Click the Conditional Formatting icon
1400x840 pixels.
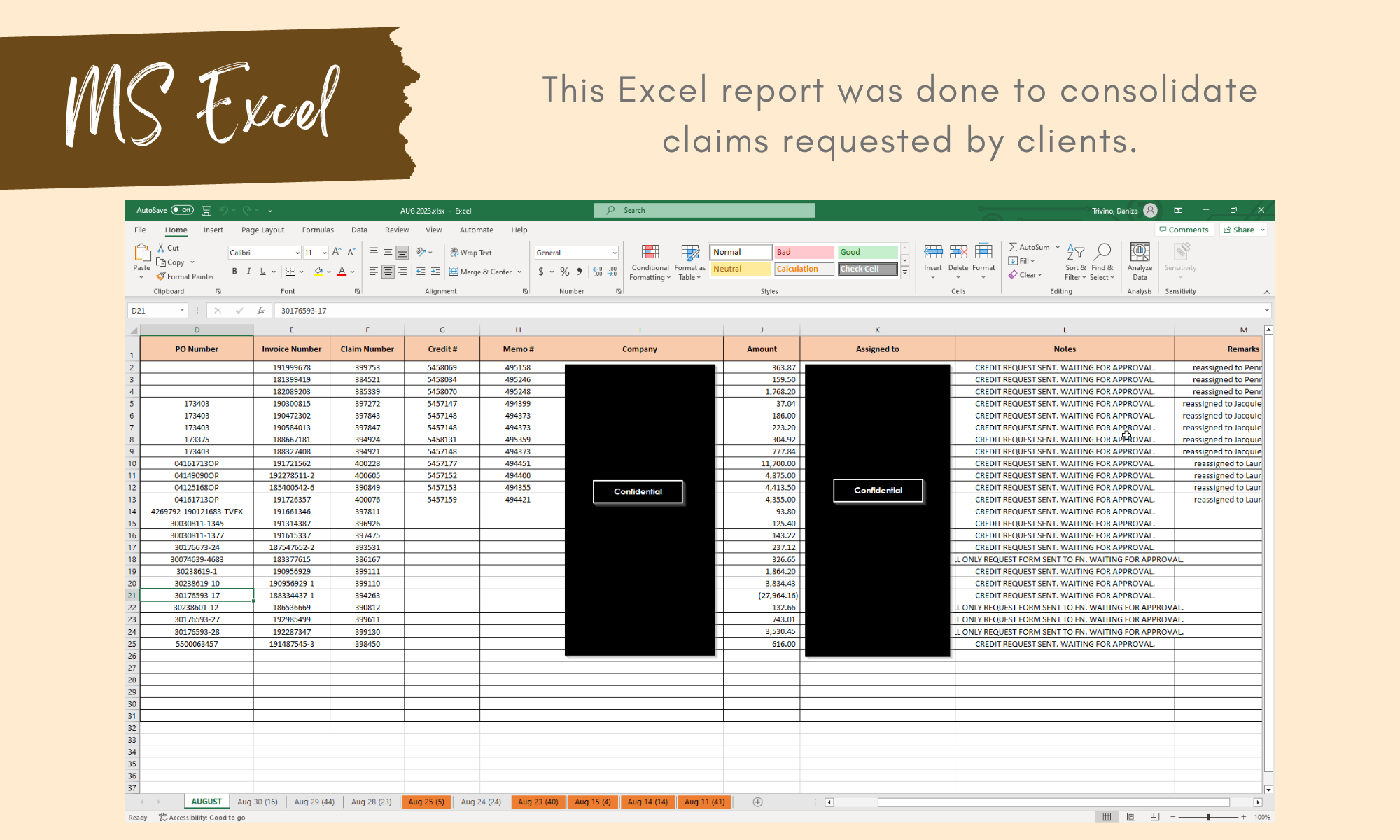650,253
